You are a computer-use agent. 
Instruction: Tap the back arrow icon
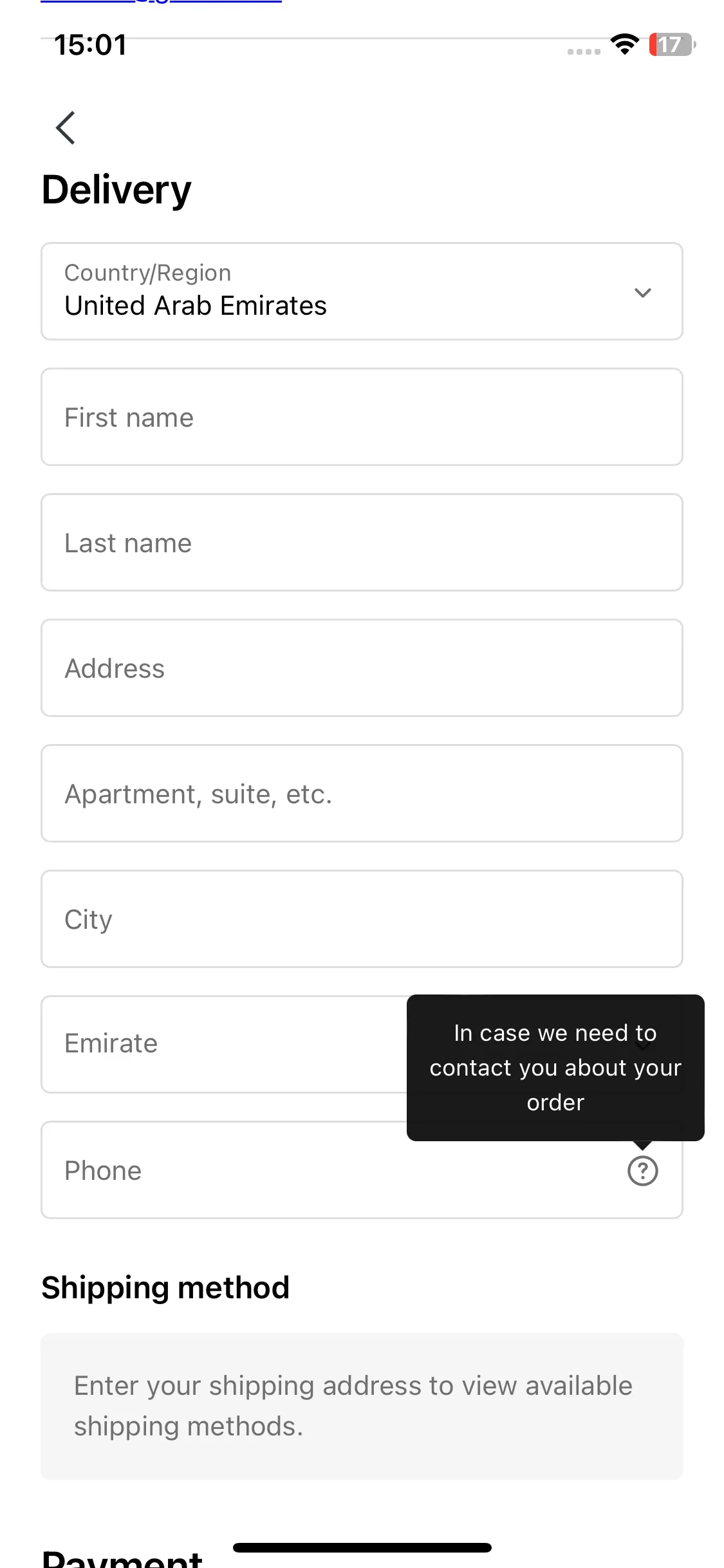66,127
